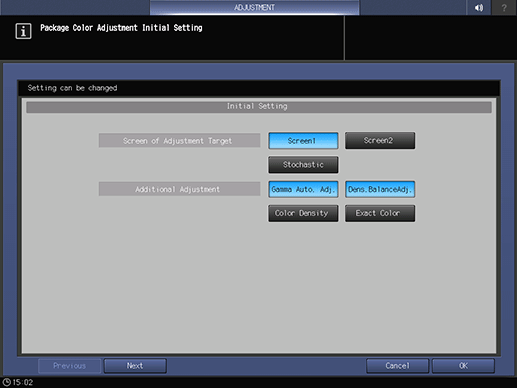The height and width of the screenshot is (388, 517).
Task: Confirm settings with OK
Action: pos(463,366)
